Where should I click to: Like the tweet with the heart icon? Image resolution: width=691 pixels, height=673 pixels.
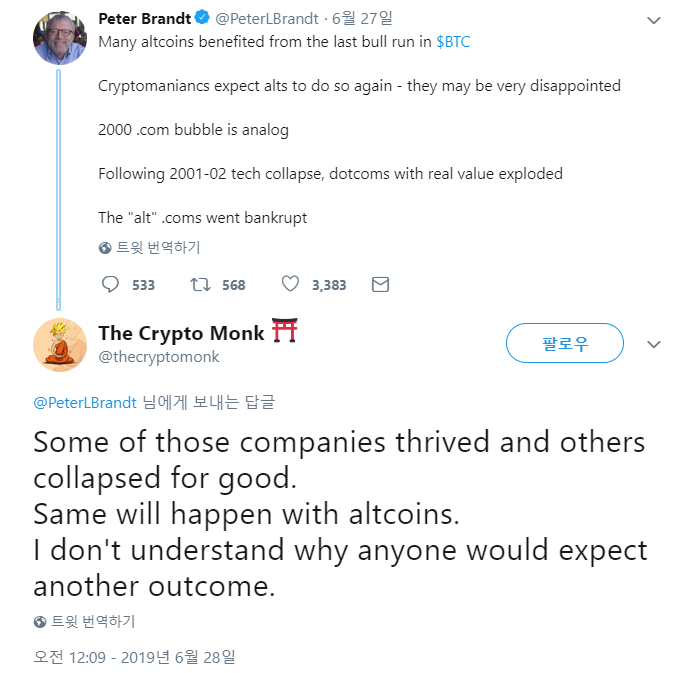click(290, 284)
